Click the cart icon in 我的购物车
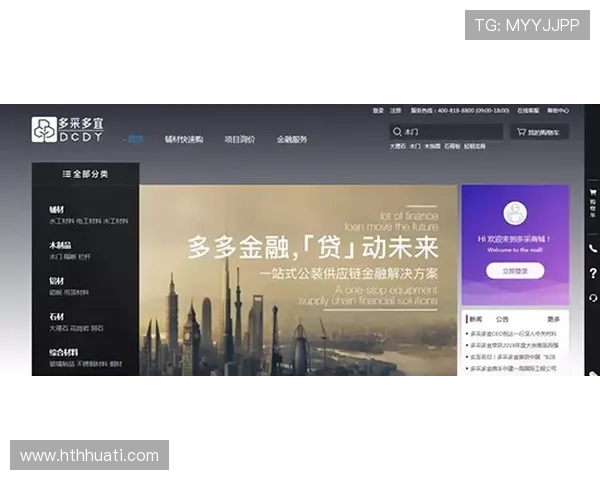This screenshot has width=600, height=480. pyautogui.click(x=521, y=132)
